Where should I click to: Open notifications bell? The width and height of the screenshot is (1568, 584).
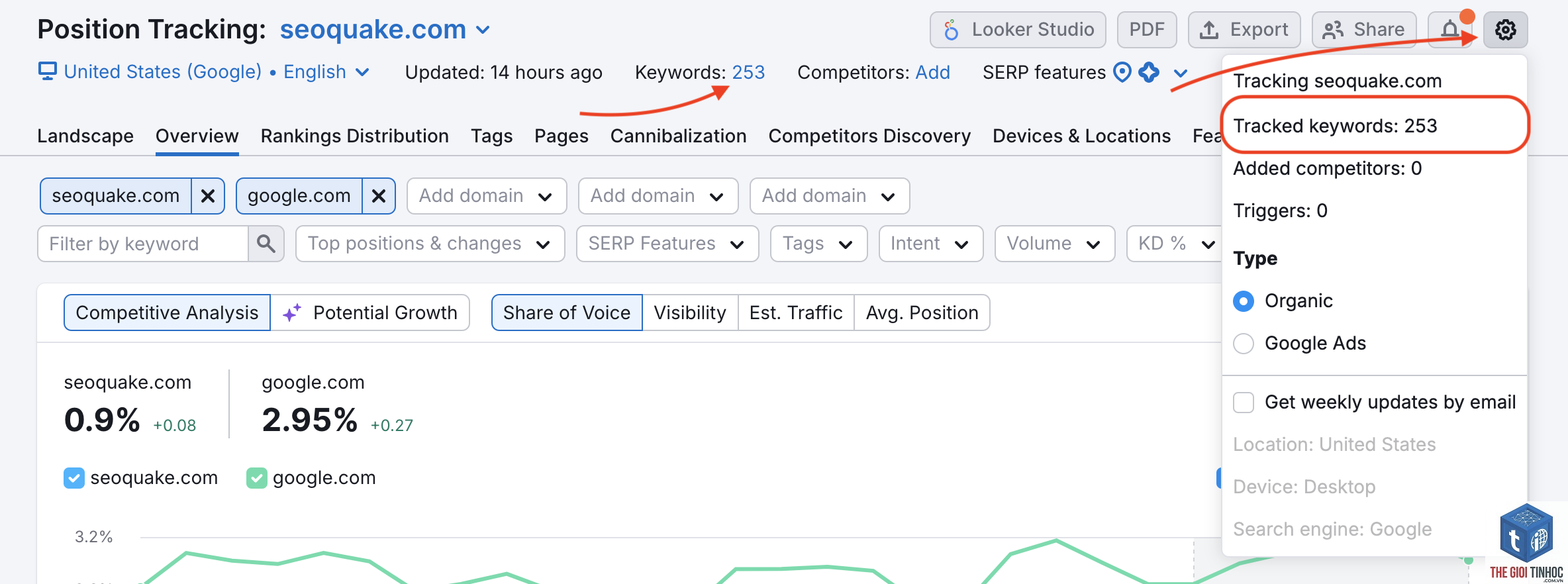click(1450, 30)
